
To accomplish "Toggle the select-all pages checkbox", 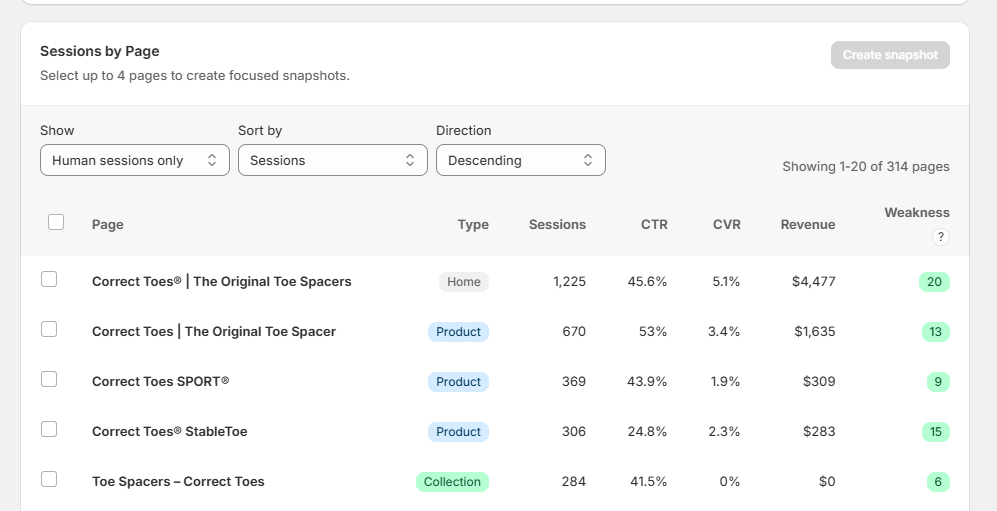I will (x=56, y=222).
